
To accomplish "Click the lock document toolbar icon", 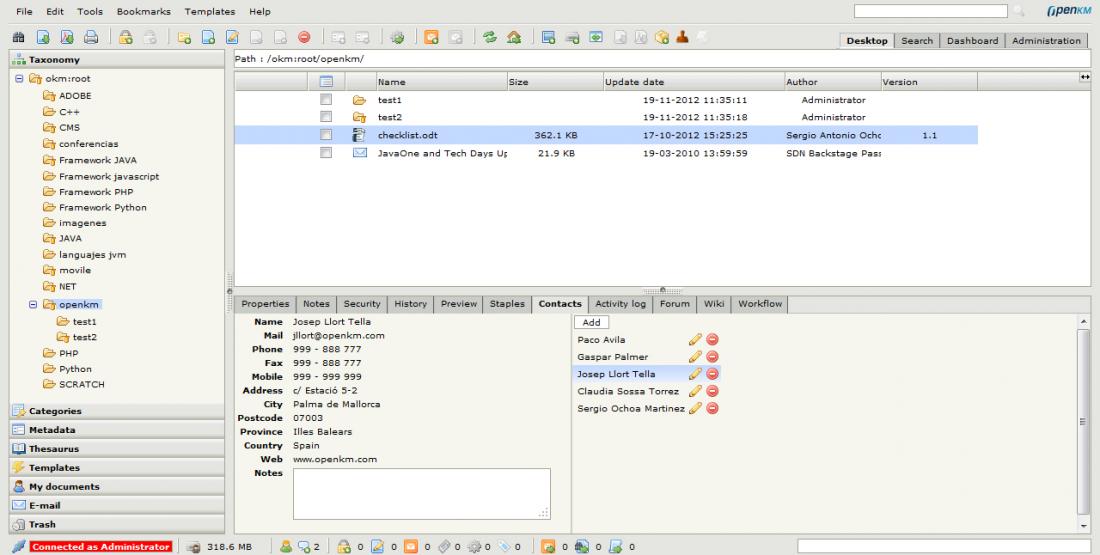I will click(126, 37).
